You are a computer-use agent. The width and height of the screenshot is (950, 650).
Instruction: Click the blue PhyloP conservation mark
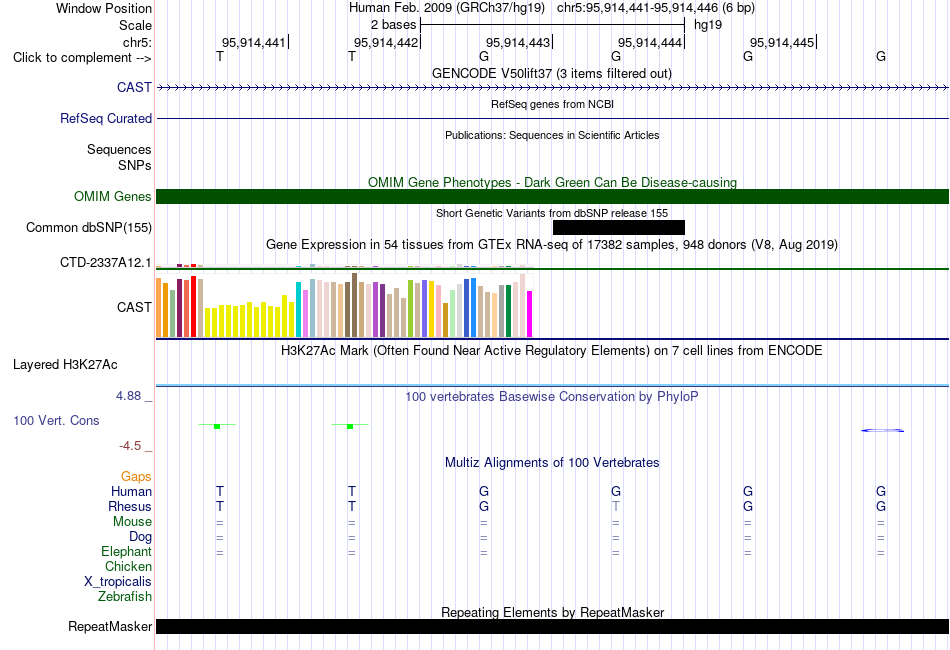(x=882, y=431)
